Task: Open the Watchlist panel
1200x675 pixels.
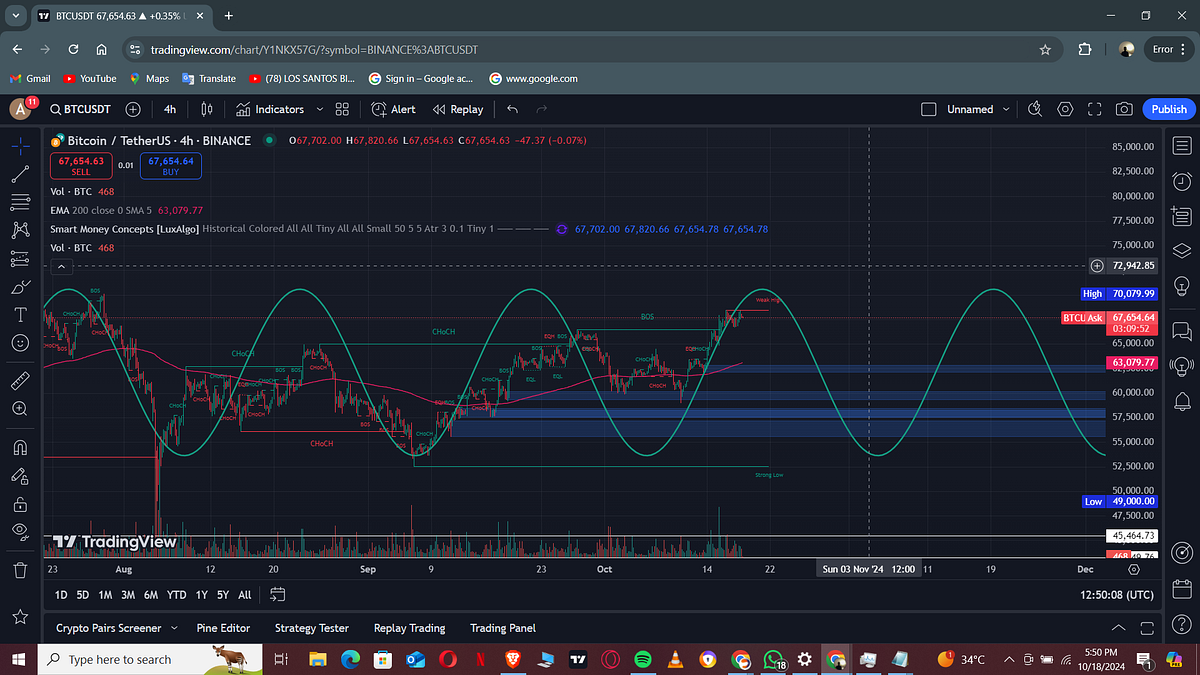Action: [x=1181, y=146]
